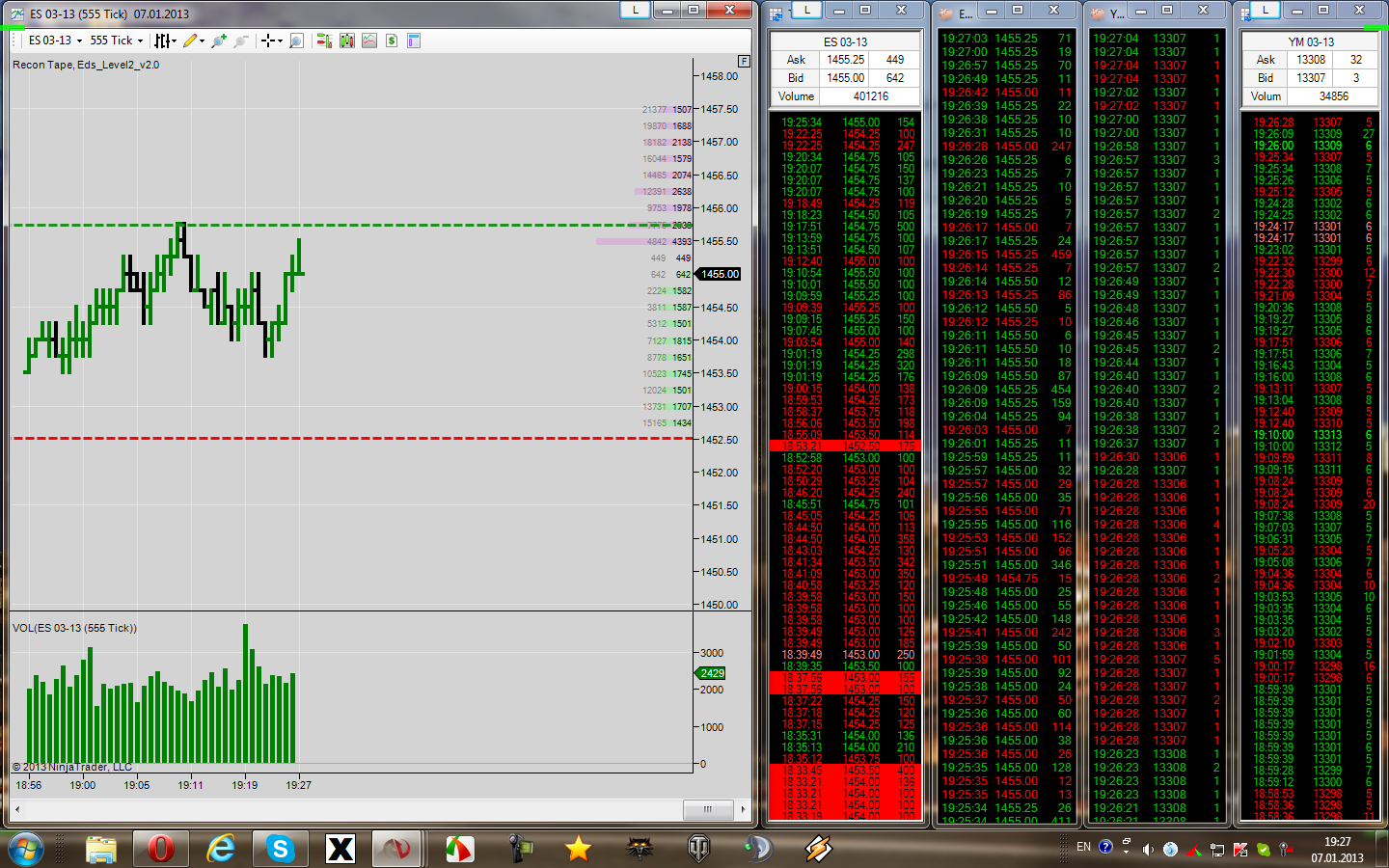Screen dimensions: 1389x868
Task: Click the L link button in chart window
Action: coord(635,10)
